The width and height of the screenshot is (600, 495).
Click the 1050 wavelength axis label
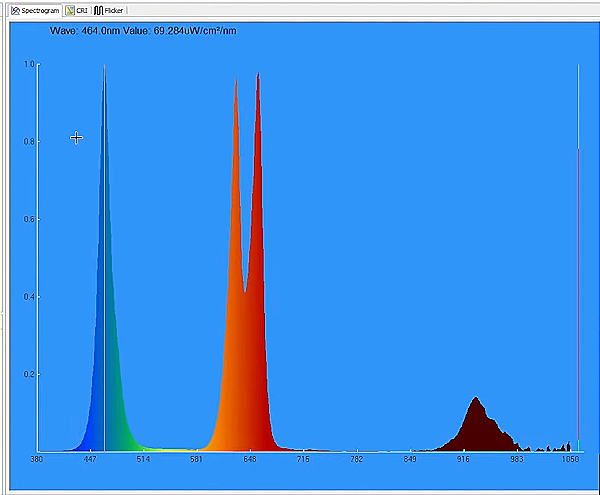(570, 460)
